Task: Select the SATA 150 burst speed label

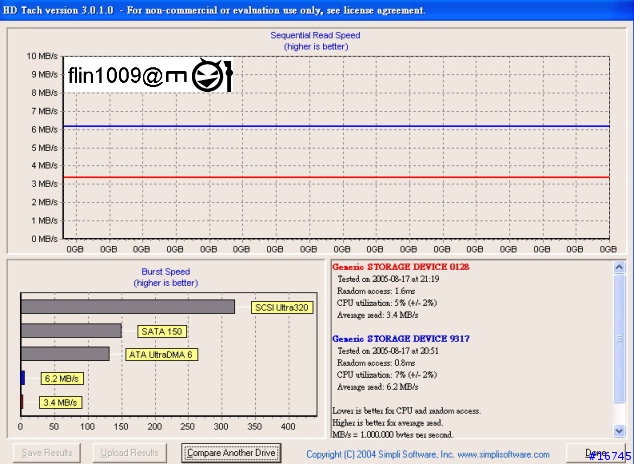Action: point(162,331)
